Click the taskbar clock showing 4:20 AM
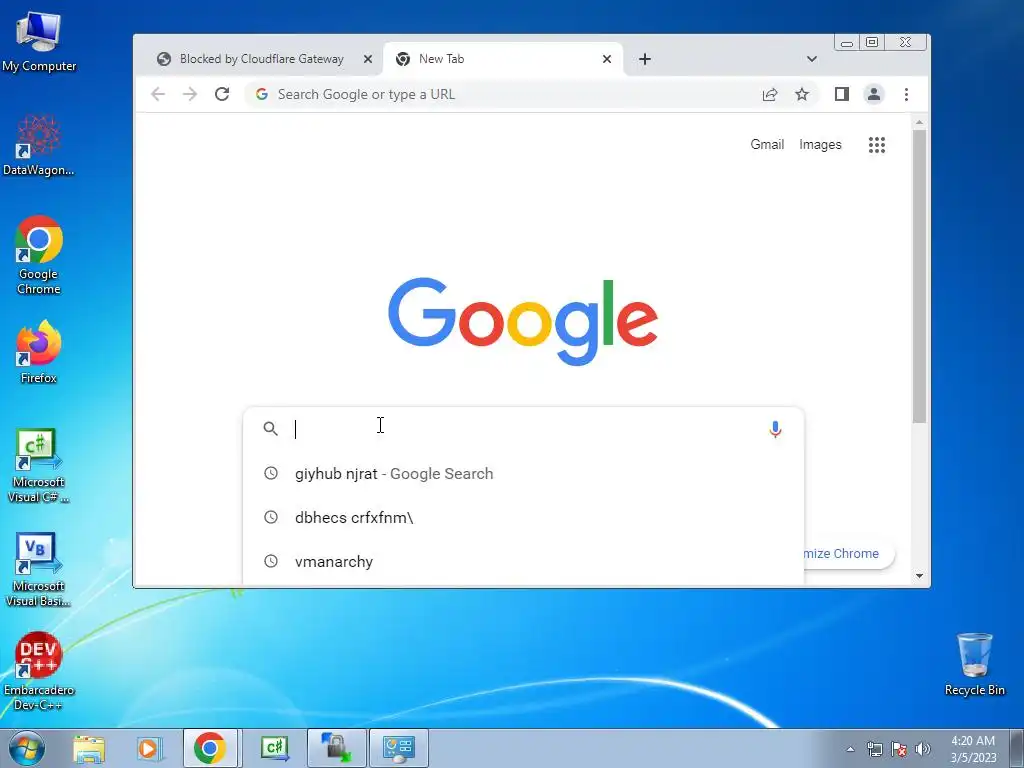The height and width of the screenshot is (768, 1024). [973, 748]
